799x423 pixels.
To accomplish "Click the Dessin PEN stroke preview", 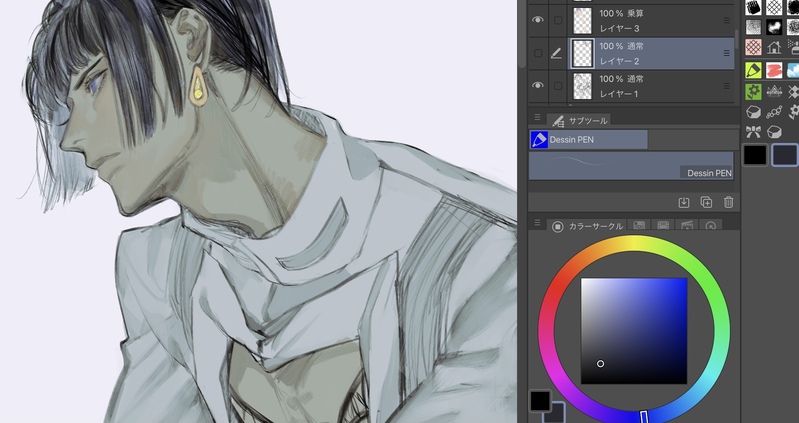I will coord(631,165).
